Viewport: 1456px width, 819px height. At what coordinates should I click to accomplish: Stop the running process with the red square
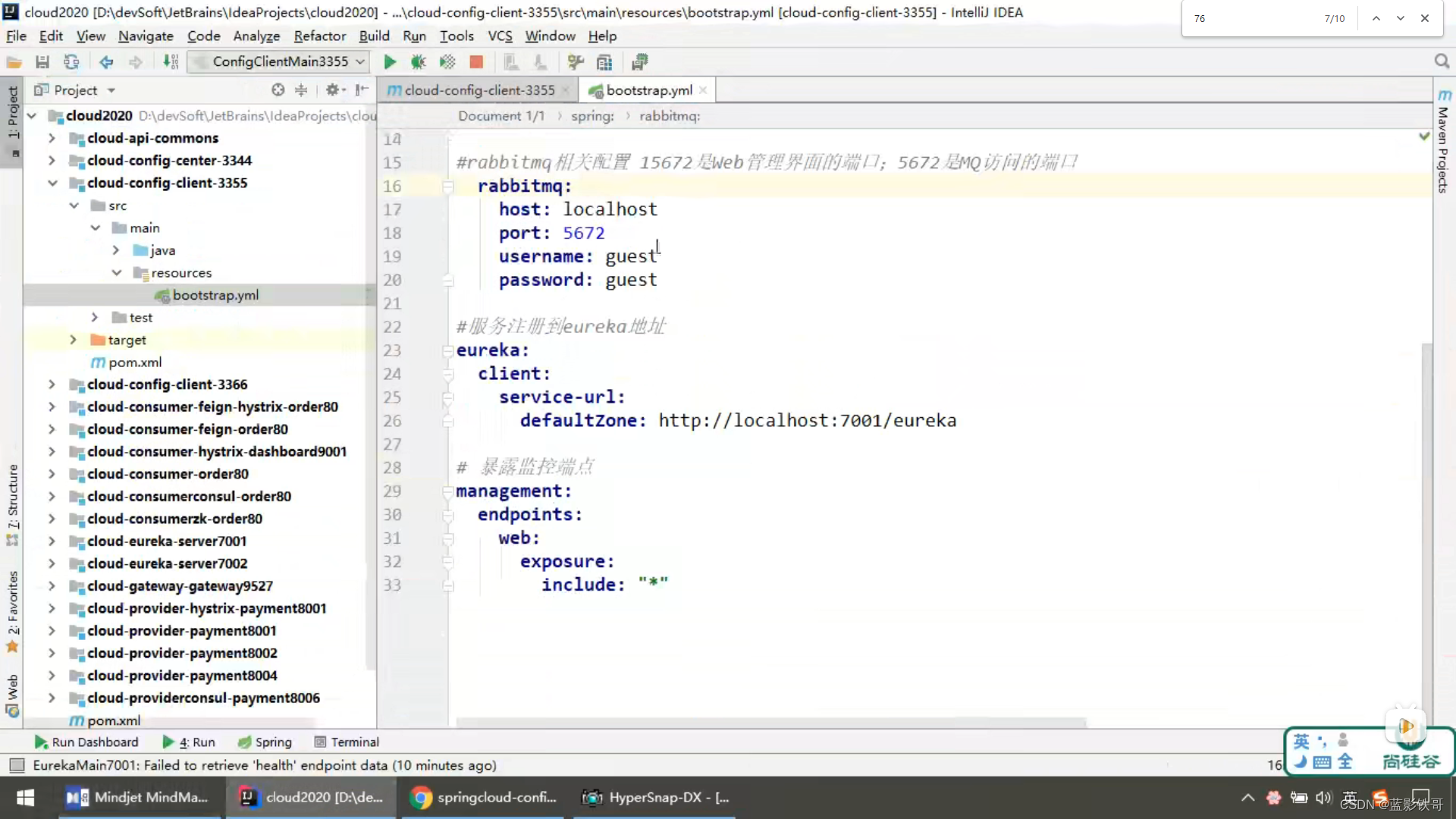click(476, 62)
